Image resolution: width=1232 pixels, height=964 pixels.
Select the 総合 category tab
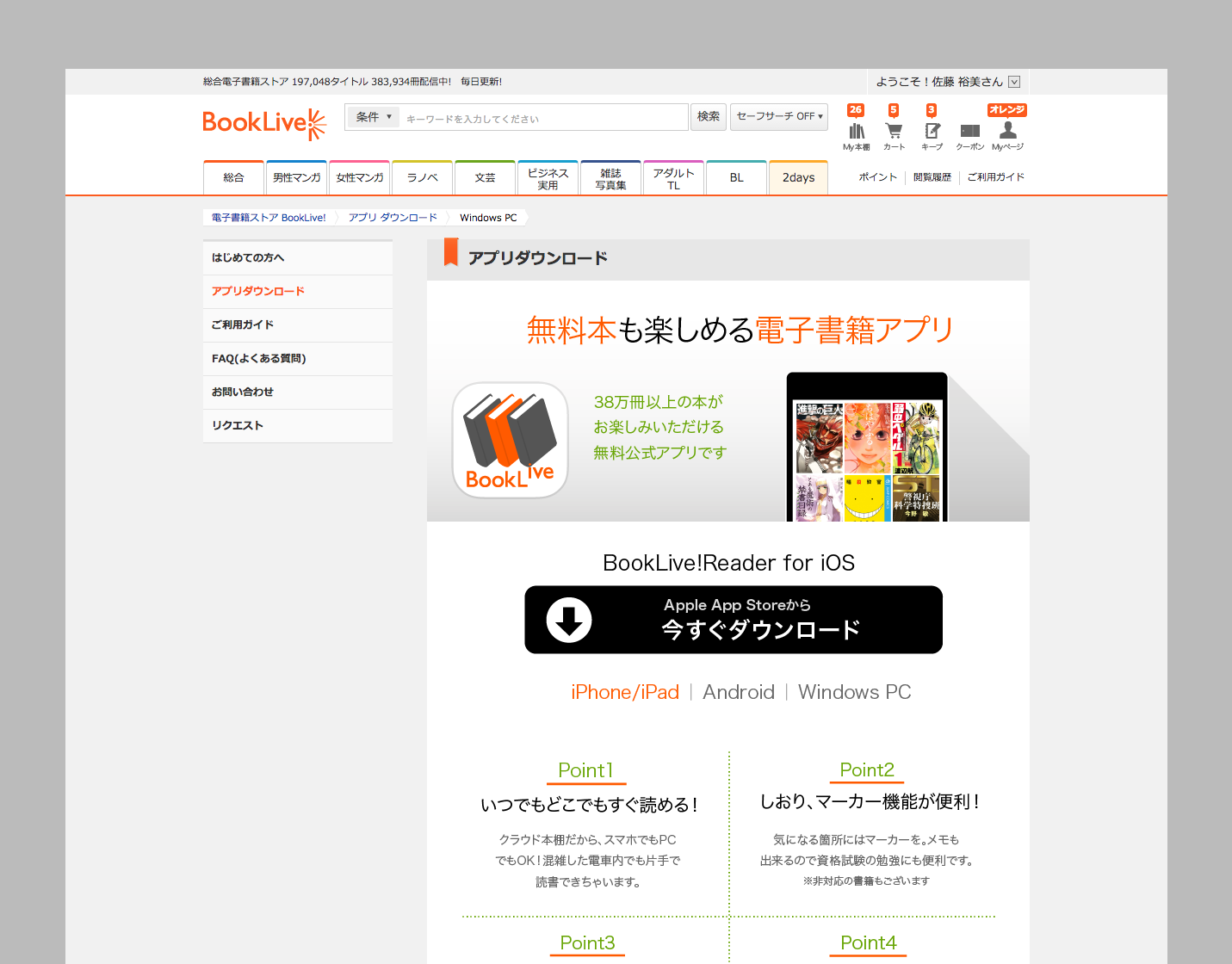[x=233, y=177]
